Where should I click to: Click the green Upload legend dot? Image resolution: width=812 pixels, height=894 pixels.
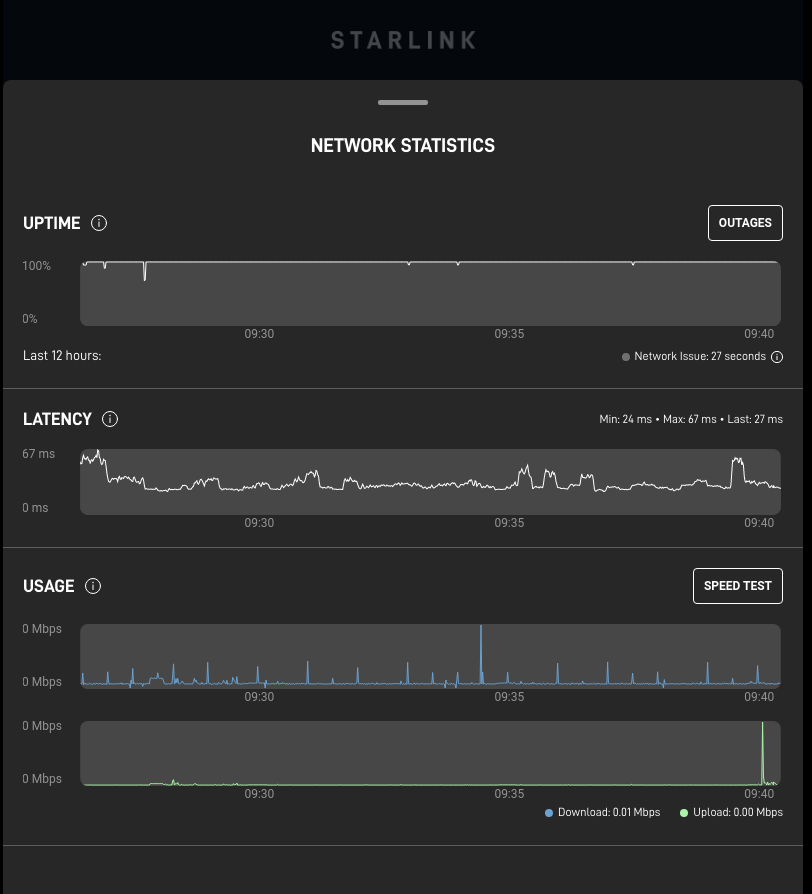point(684,813)
